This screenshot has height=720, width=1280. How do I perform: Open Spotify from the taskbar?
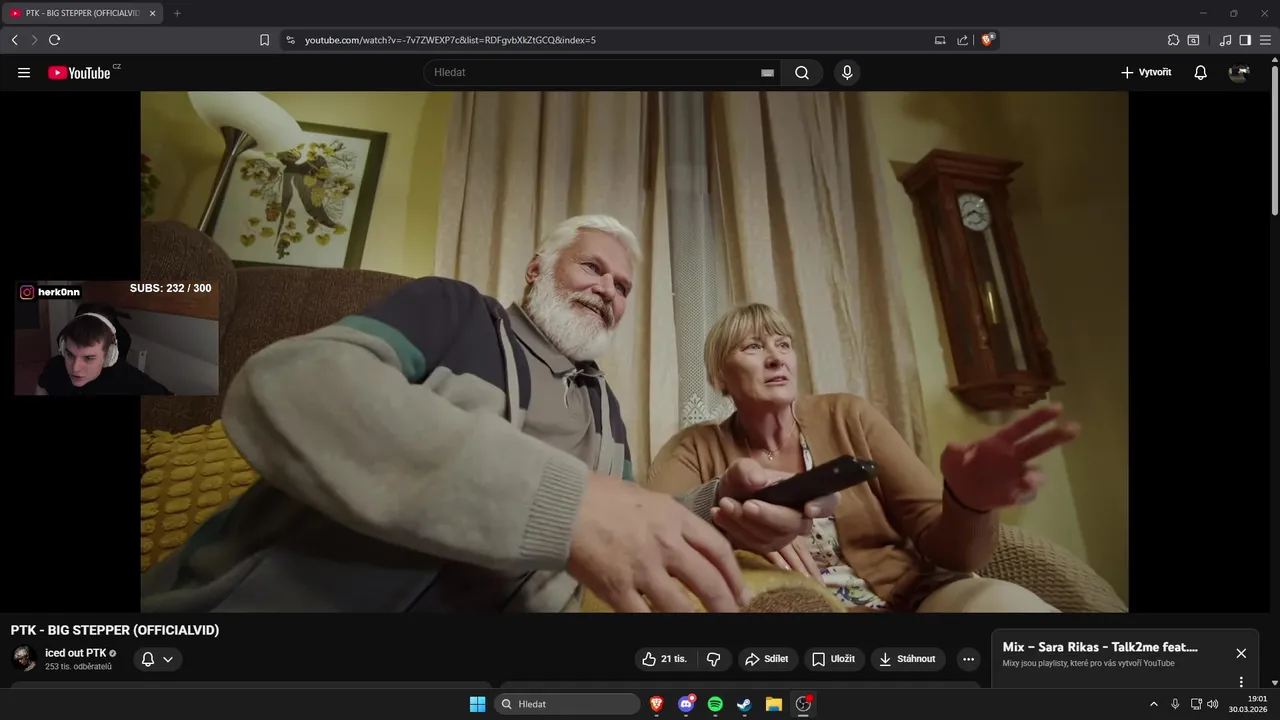pyautogui.click(x=715, y=704)
